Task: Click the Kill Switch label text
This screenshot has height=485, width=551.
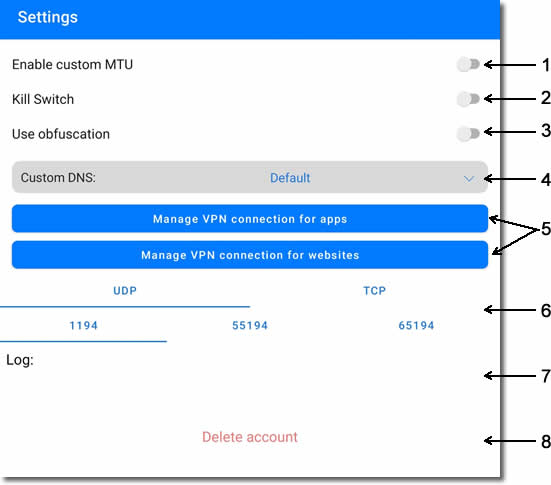Action: [x=43, y=99]
